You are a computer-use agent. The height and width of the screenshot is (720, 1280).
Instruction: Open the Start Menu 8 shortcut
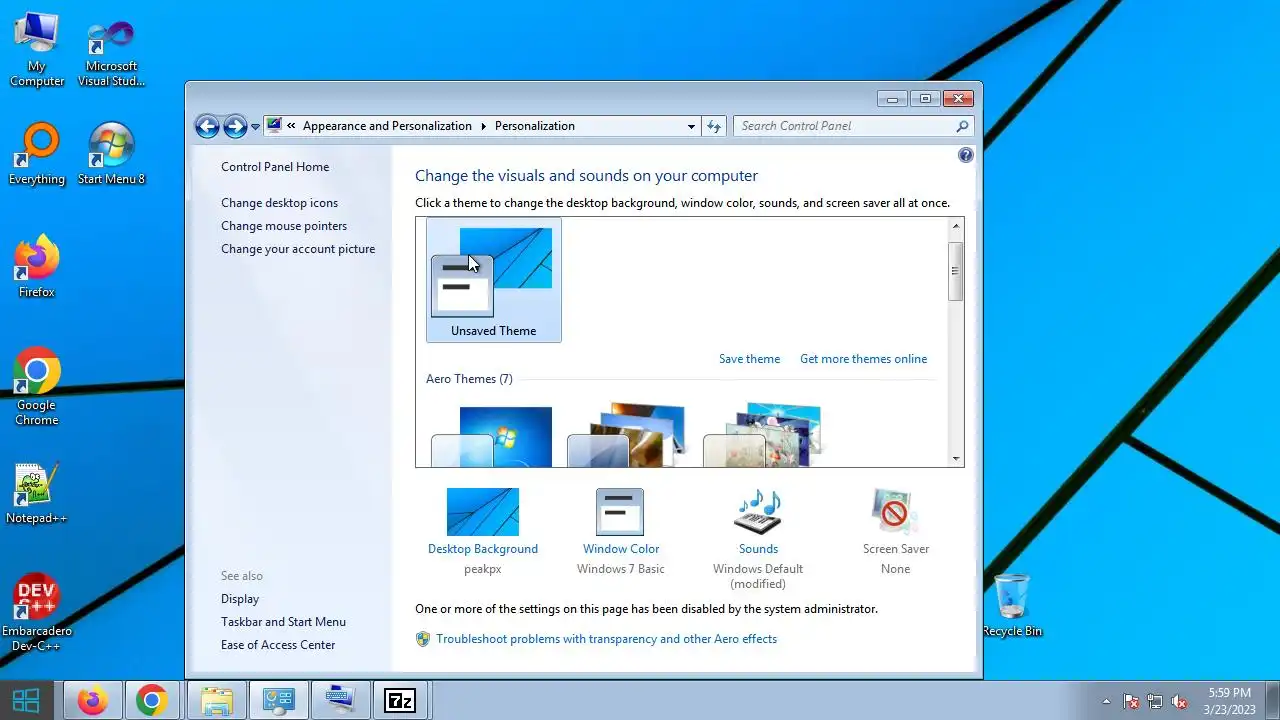point(111,155)
